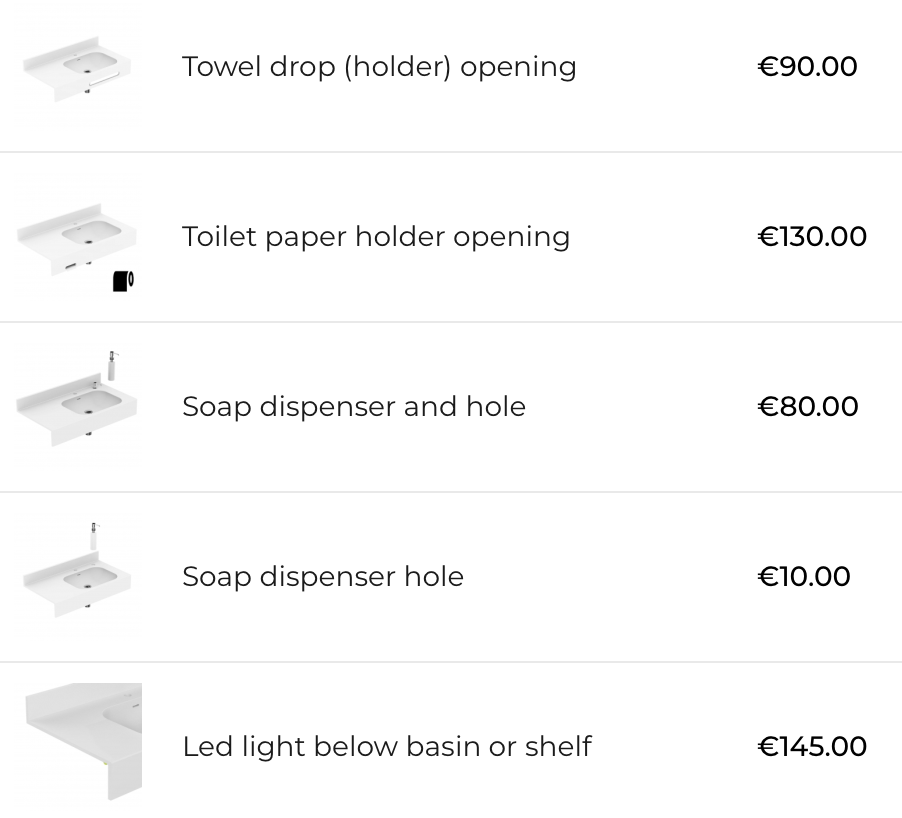
Task: Choose "Towel drop (holder) opening" option
Action: click(379, 67)
